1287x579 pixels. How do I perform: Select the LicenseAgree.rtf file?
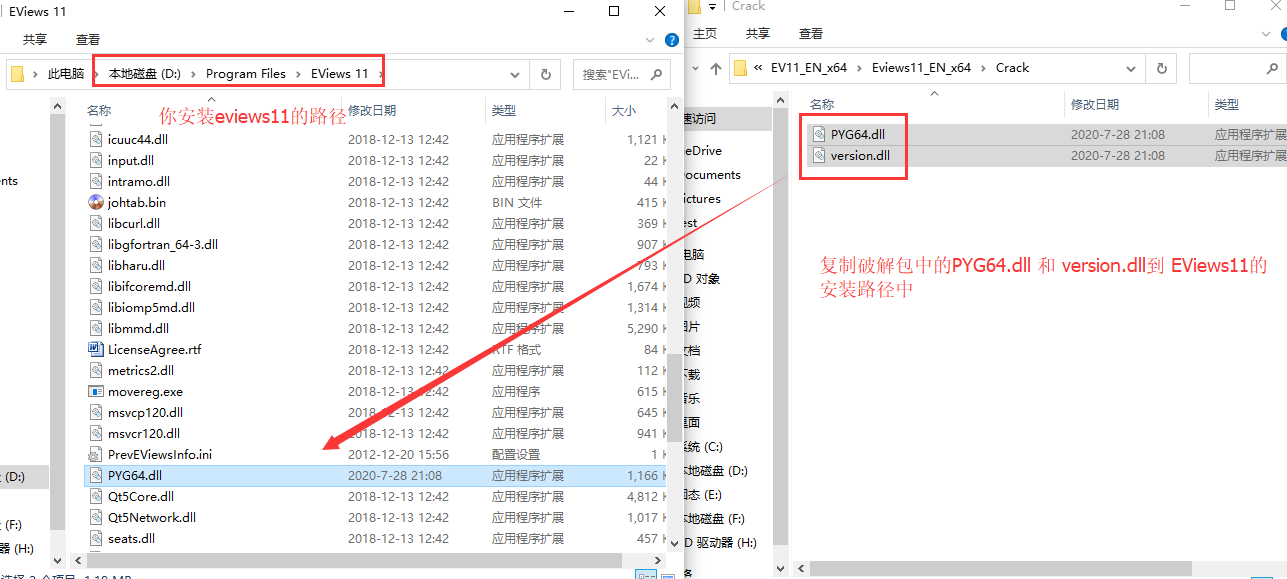154,349
